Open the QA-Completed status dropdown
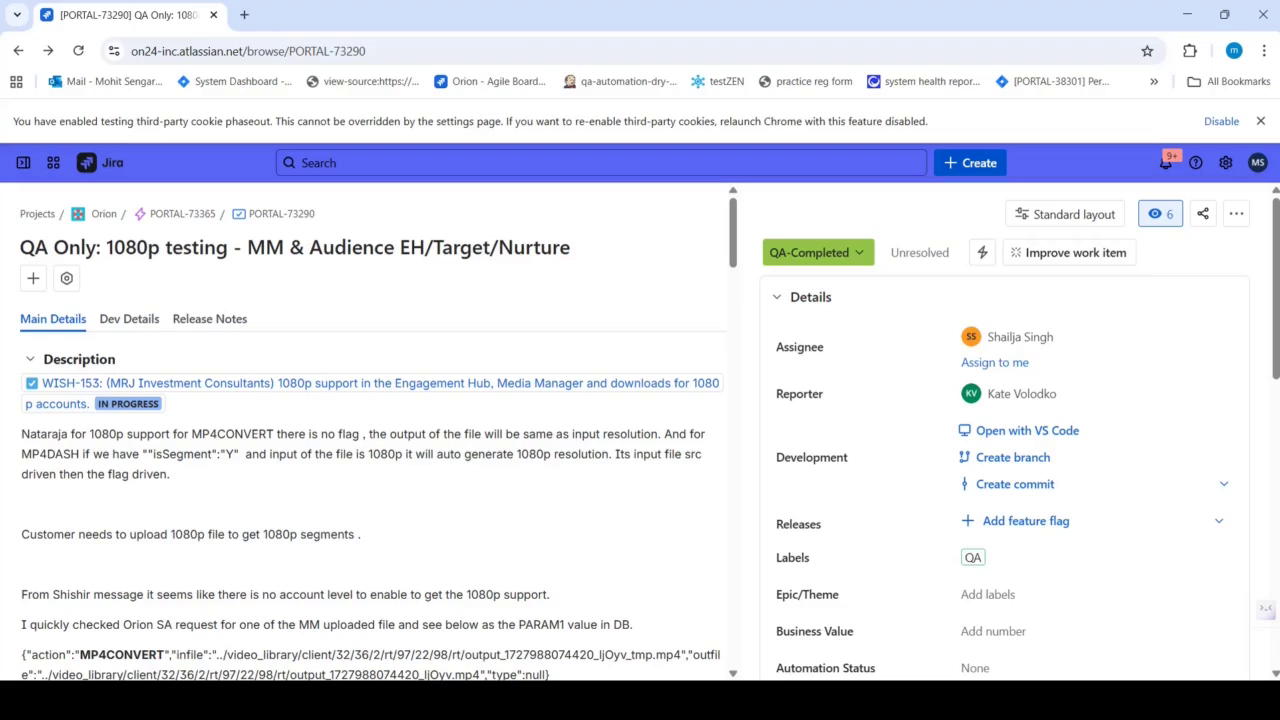Screen dimensions: 1280x720 pyautogui.click(x=818, y=253)
